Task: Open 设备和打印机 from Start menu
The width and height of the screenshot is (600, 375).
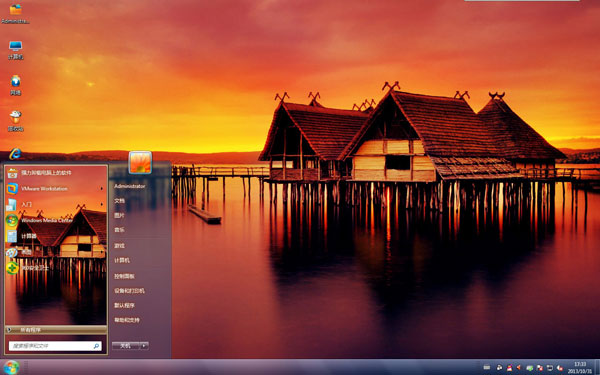Action: [x=129, y=291]
